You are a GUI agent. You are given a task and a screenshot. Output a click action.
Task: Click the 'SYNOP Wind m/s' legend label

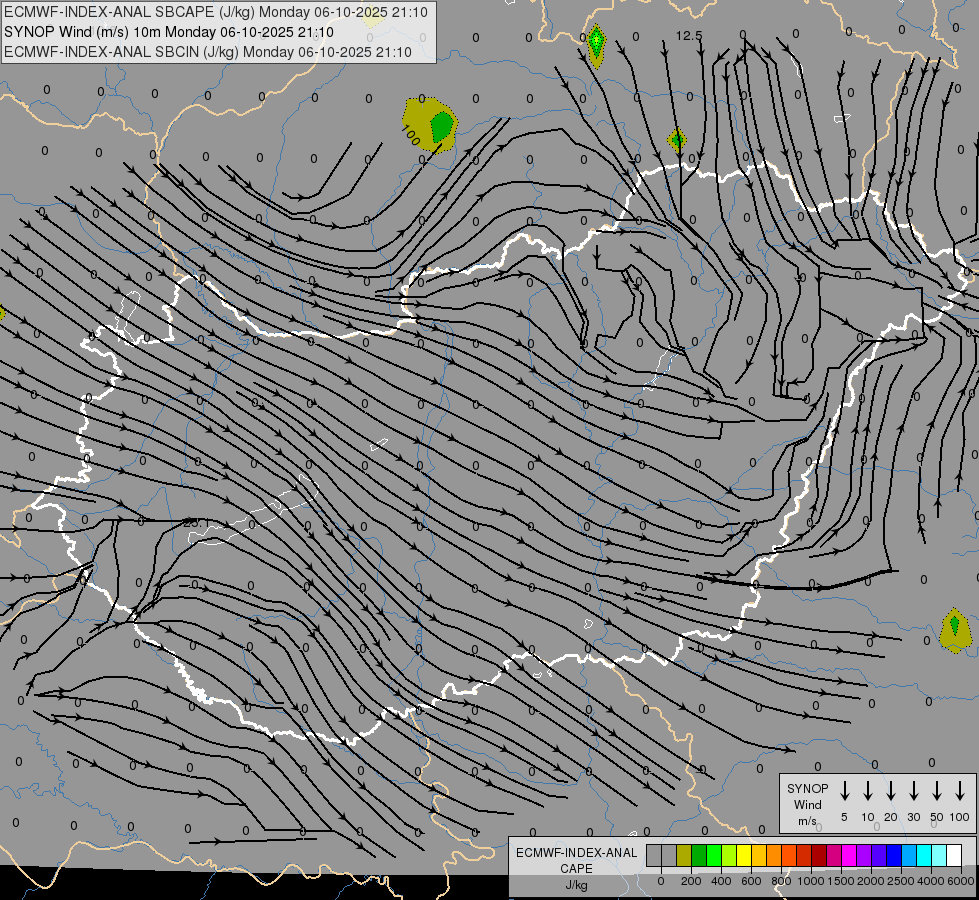click(807, 804)
